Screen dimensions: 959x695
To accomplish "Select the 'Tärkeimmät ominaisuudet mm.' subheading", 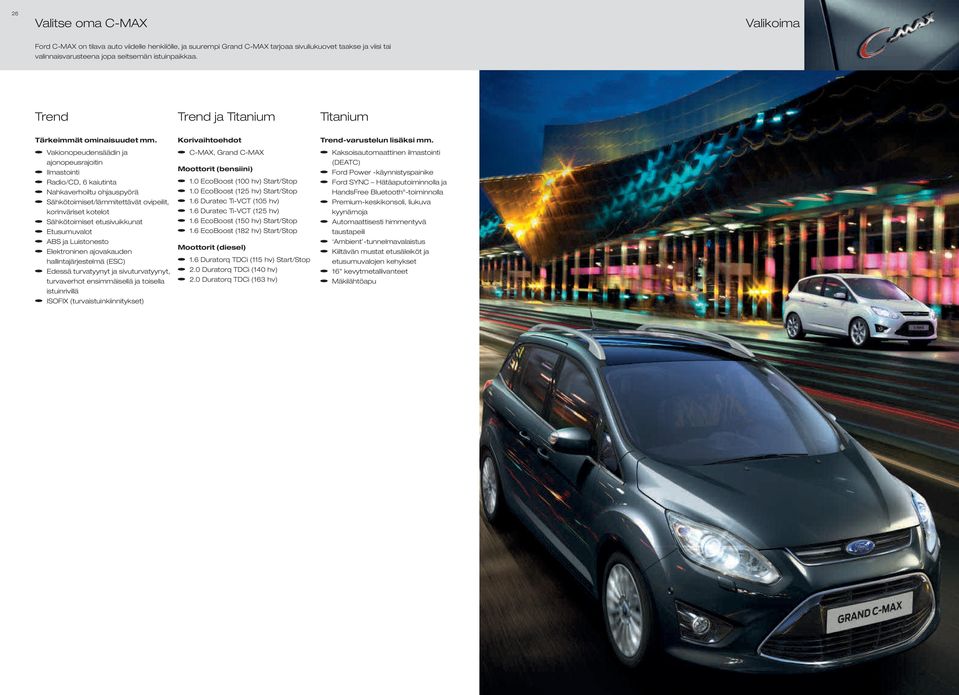I will [x=96, y=140].
